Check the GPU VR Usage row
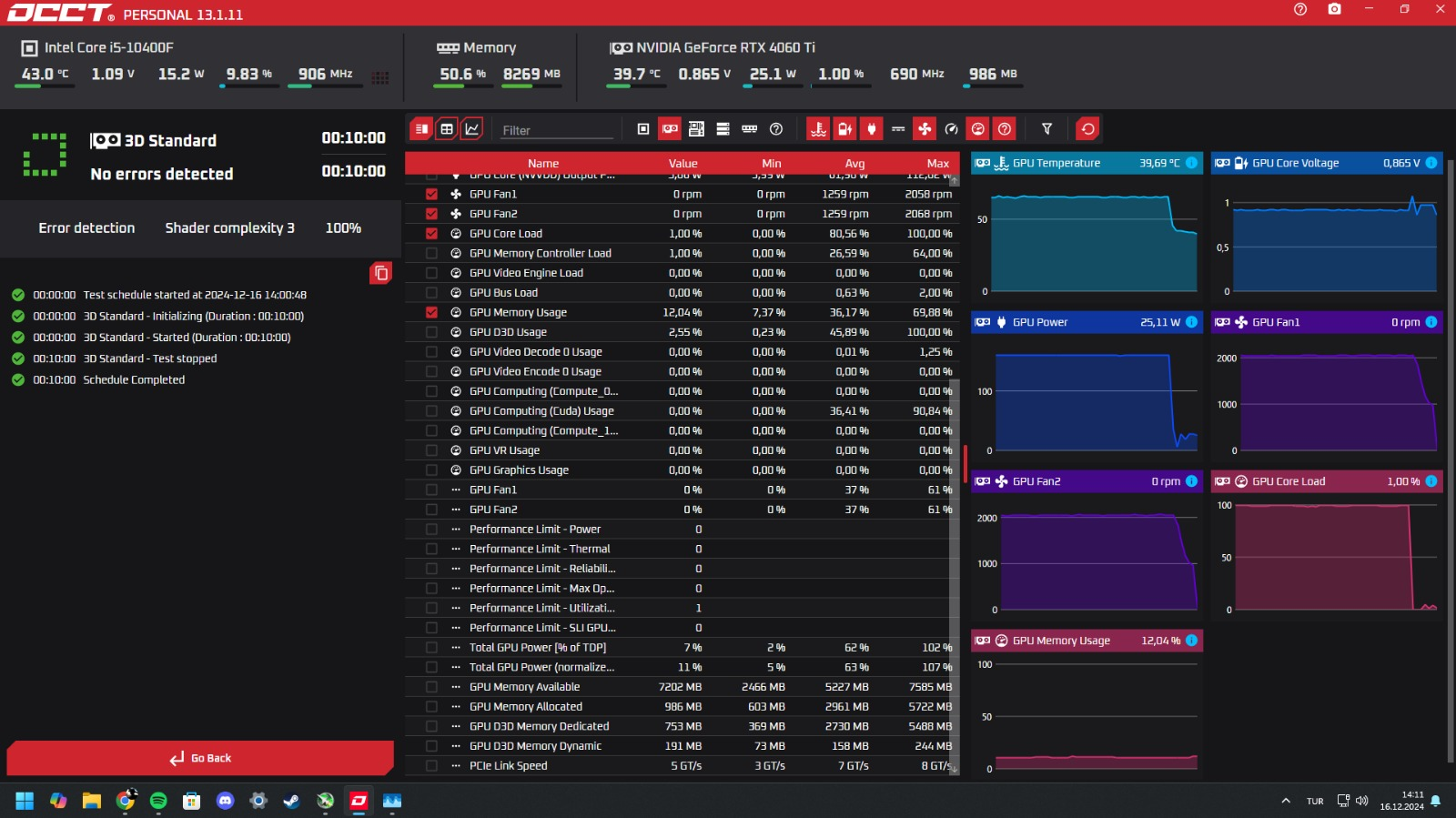 431,450
